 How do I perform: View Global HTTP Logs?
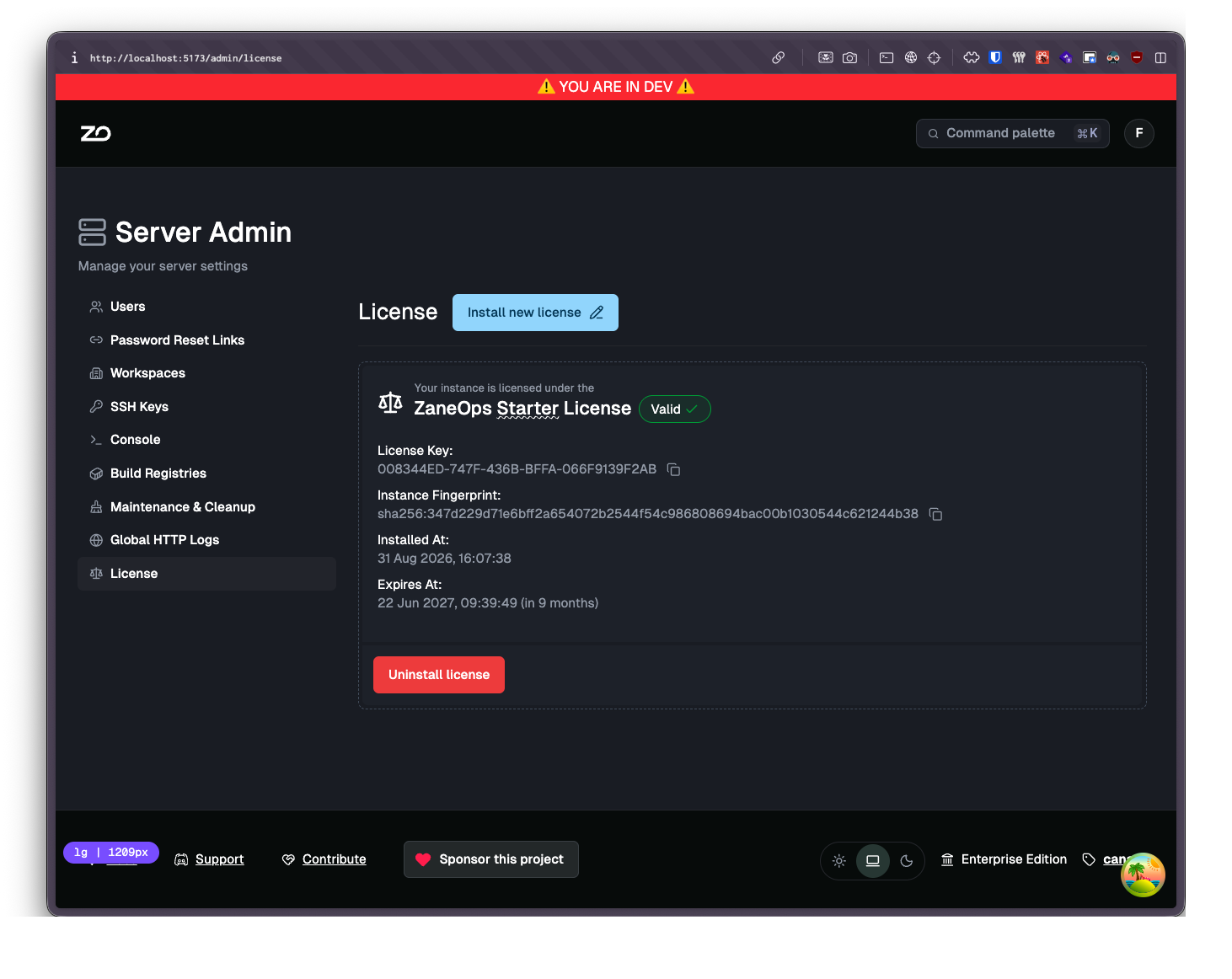pos(206,540)
